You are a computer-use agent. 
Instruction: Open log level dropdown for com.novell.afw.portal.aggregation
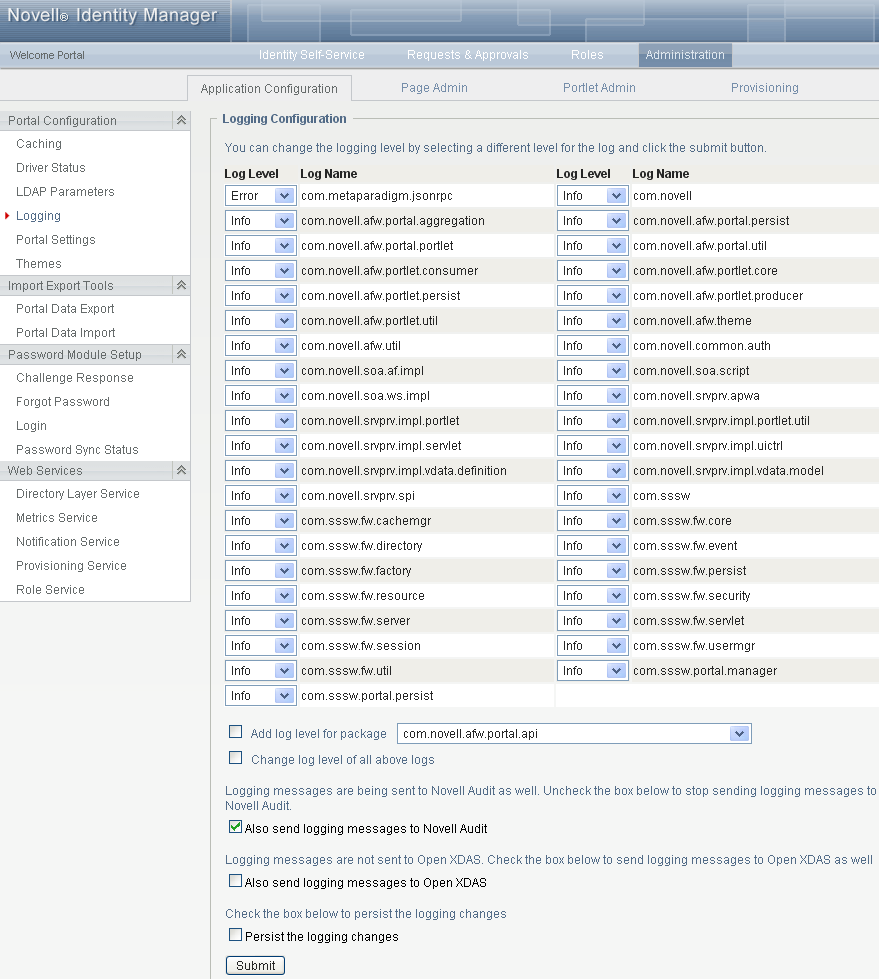[x=260, y=221]
